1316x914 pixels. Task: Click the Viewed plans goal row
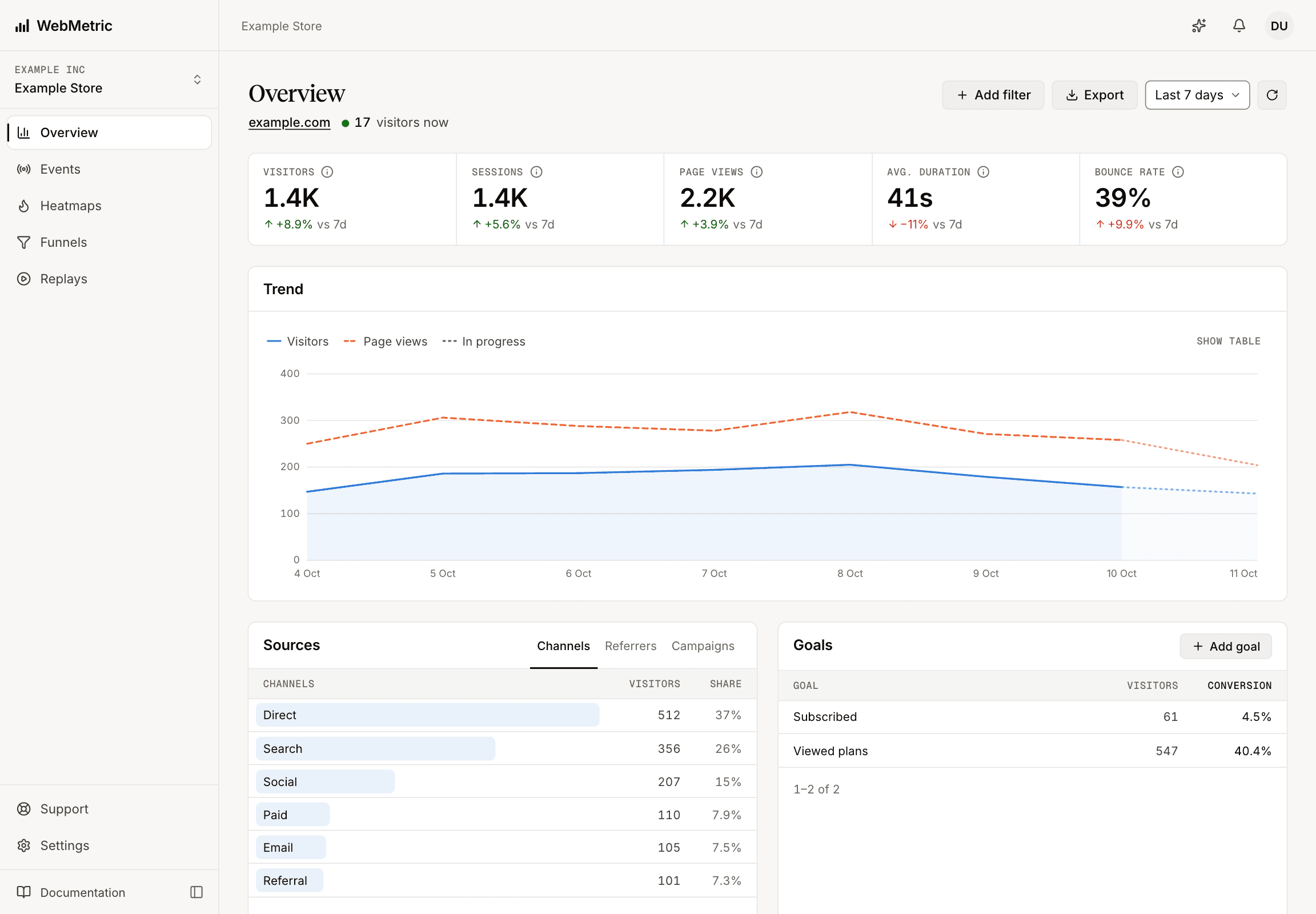pyautogui.click(x=1032, y=751)
